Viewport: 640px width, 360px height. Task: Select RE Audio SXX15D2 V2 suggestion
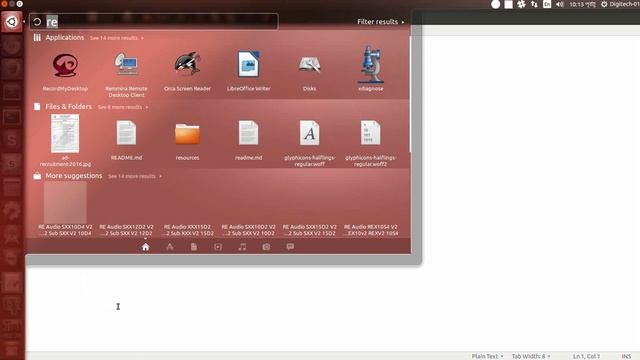pyautogui.click(x=309, y=230)
